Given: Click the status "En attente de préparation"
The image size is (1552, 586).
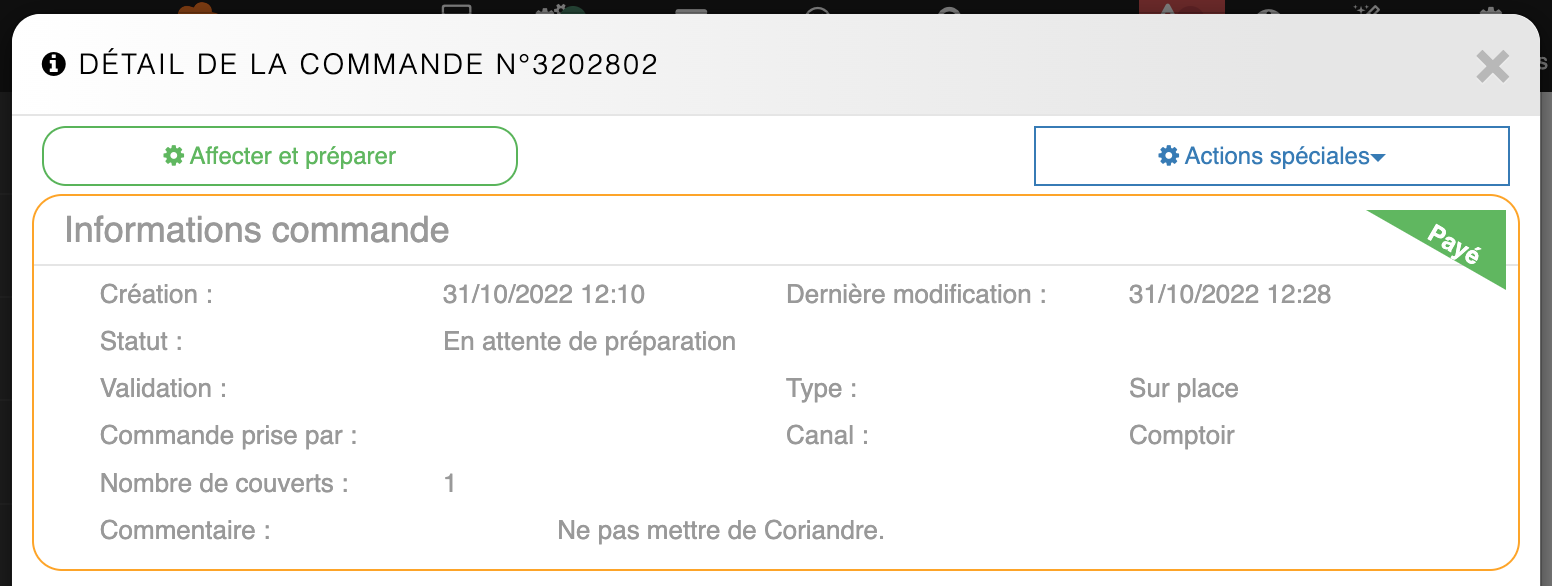Looking at the screenshot, I should tap(589, 342).
